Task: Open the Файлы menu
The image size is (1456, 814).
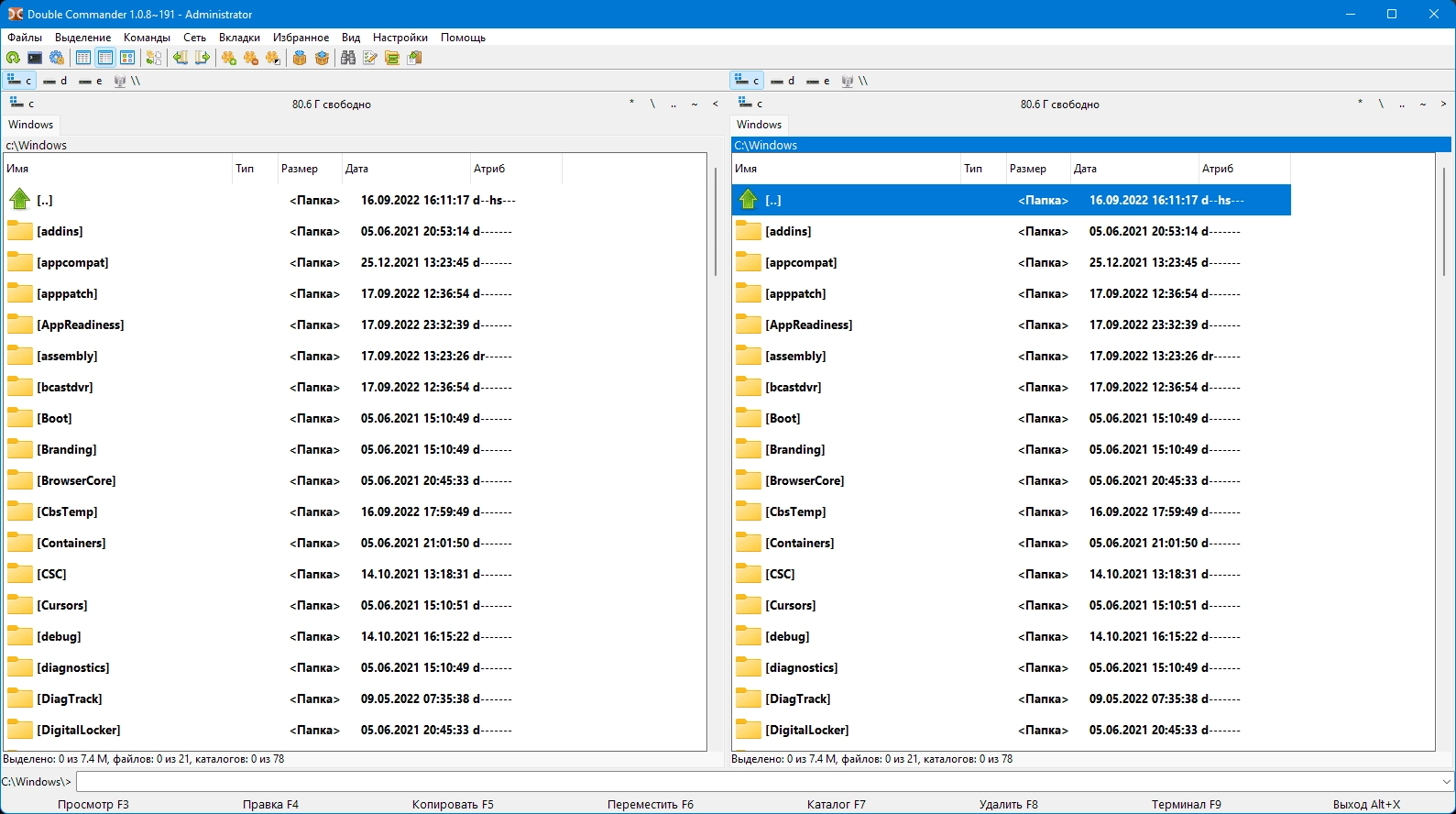Action: click(25, 38)
